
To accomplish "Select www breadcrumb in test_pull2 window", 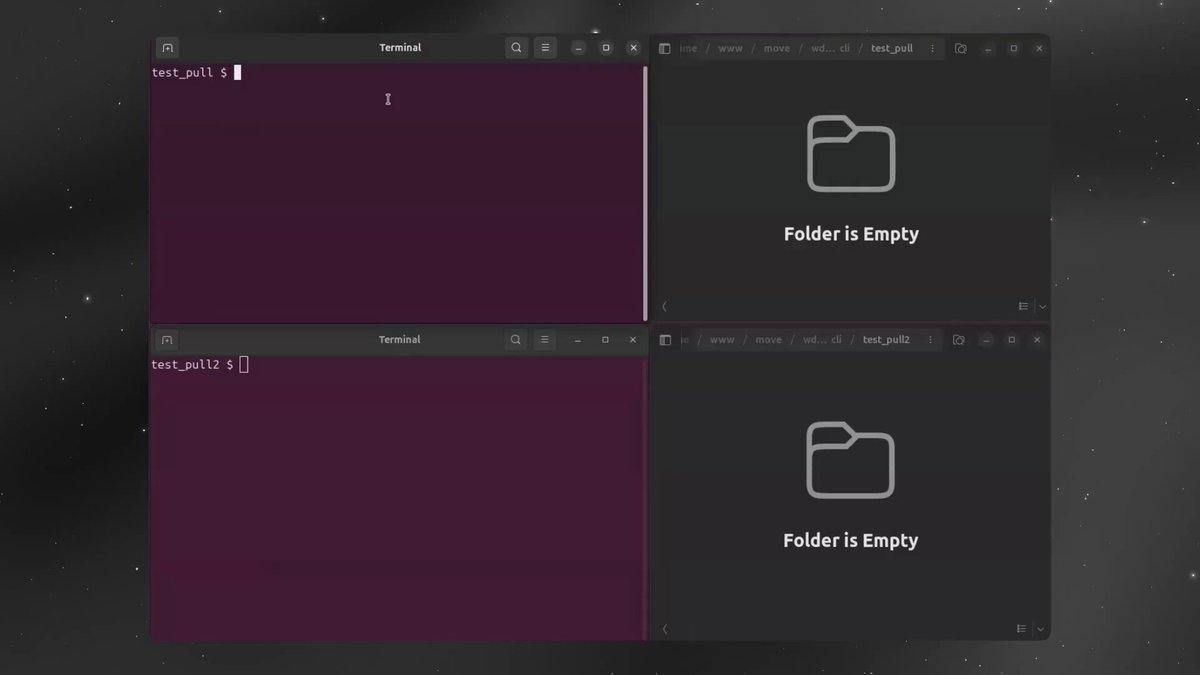I will pyautogui.click(x=722, y=340).
